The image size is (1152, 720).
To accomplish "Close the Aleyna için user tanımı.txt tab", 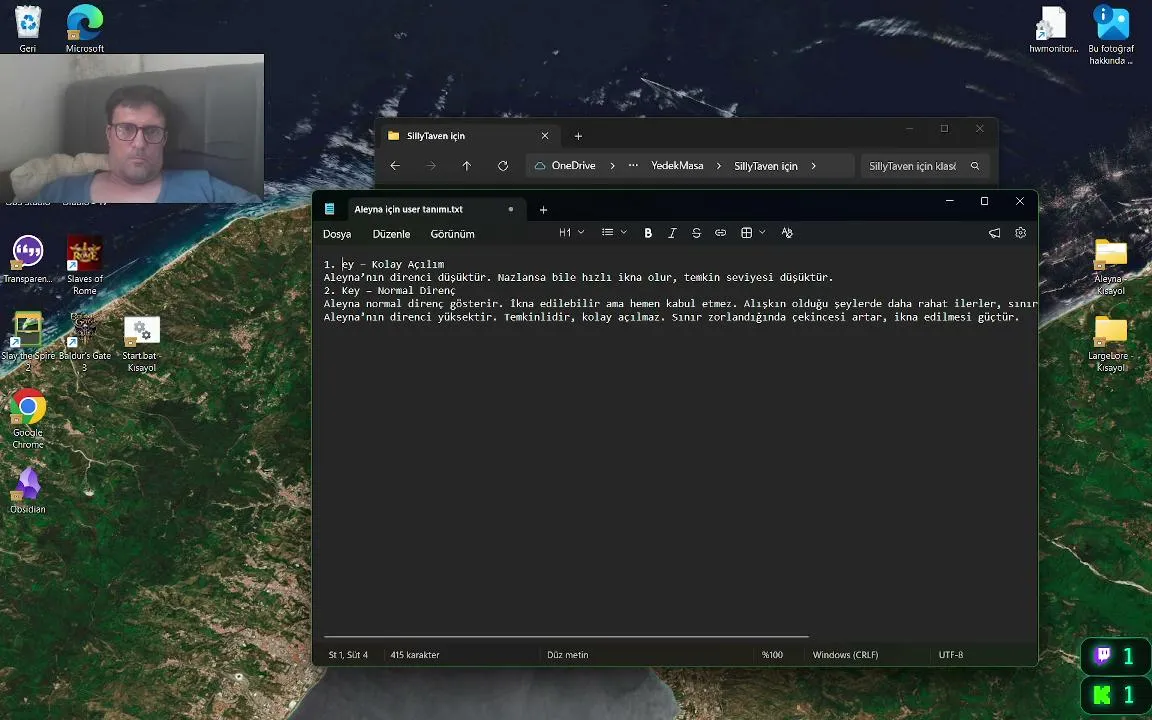I will tap(511, 209).
